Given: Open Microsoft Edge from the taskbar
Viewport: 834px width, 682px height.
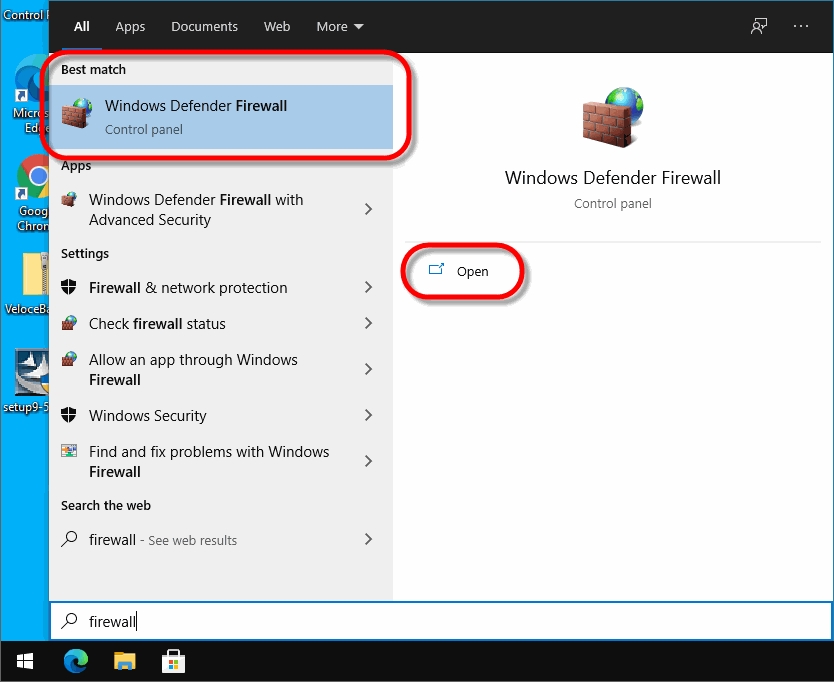Looking at the screenshot, I should coord(76,661).
